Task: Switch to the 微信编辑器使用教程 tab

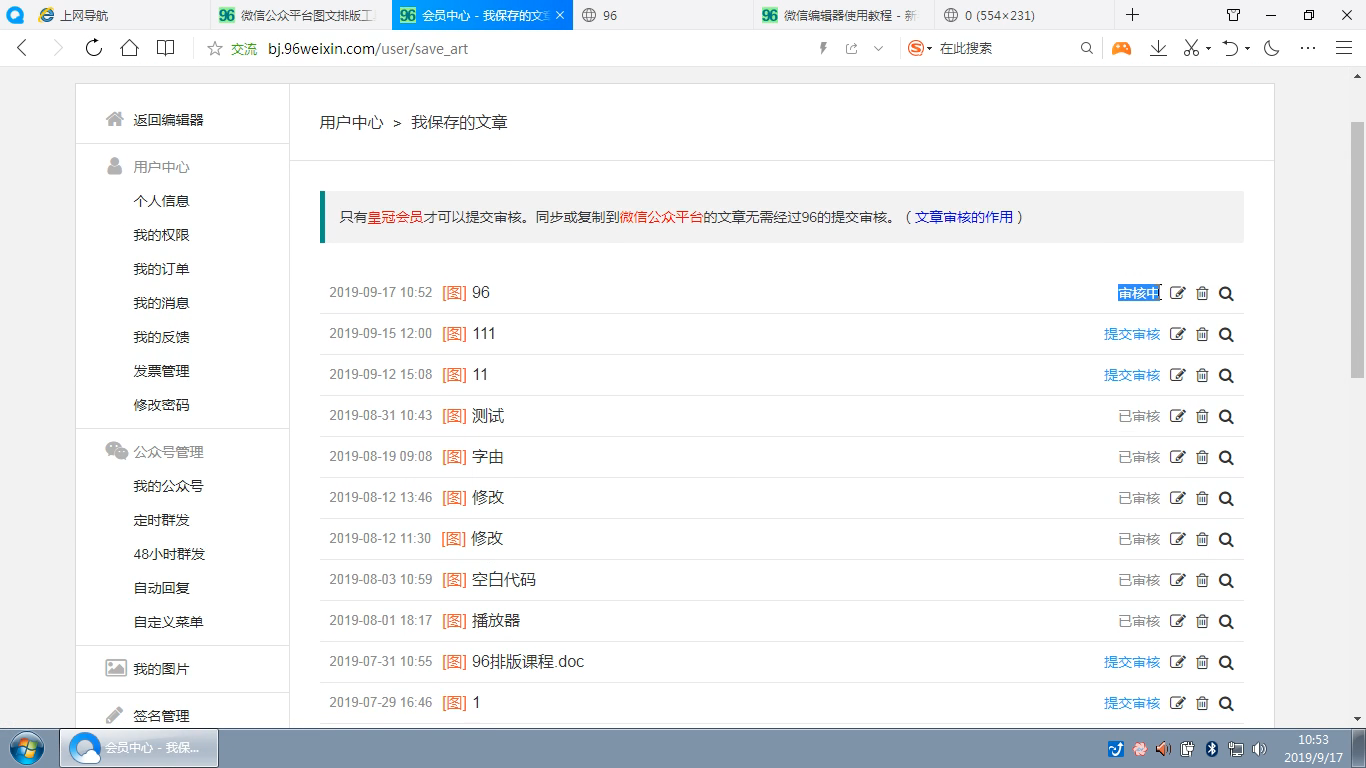Action: [x=844, y=15]
